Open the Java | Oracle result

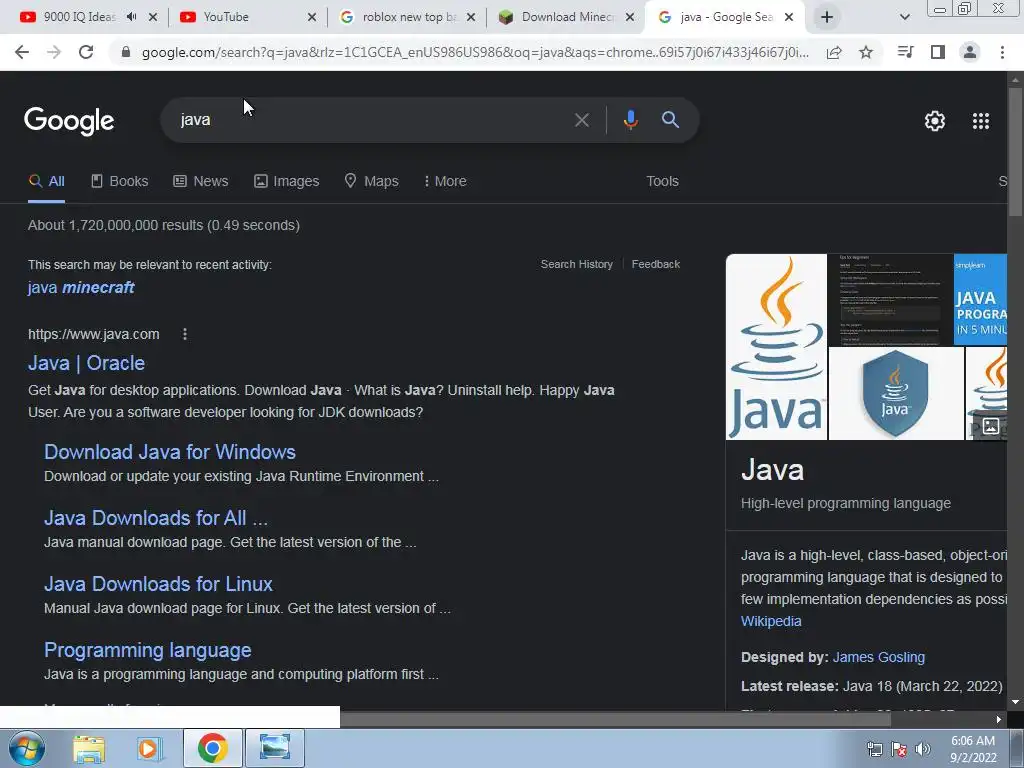click(x=86, y=363)
